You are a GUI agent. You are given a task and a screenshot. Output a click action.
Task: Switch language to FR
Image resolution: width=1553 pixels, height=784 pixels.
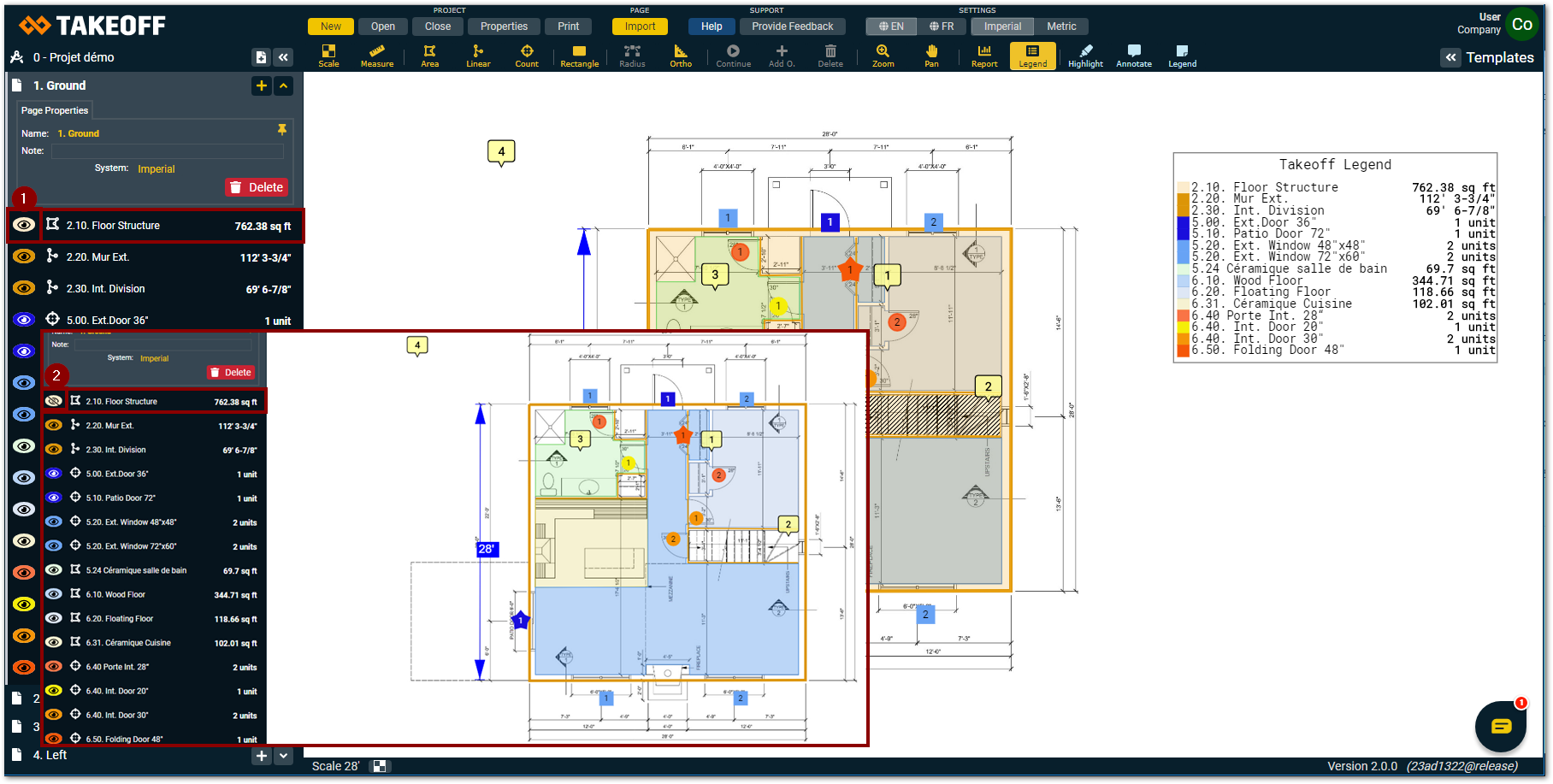(x=942, y=27)
